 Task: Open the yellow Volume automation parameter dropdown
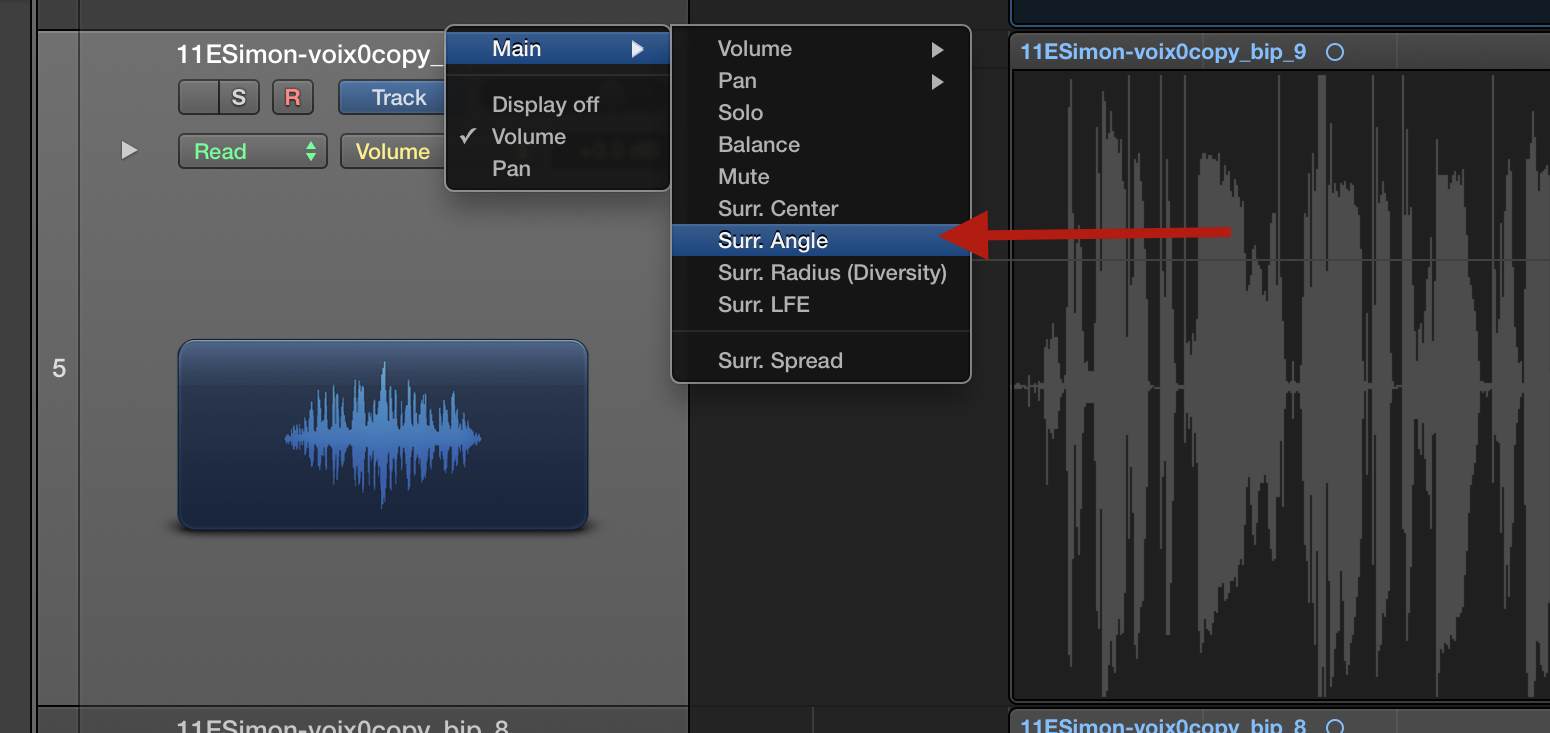[x=392, y=152]
